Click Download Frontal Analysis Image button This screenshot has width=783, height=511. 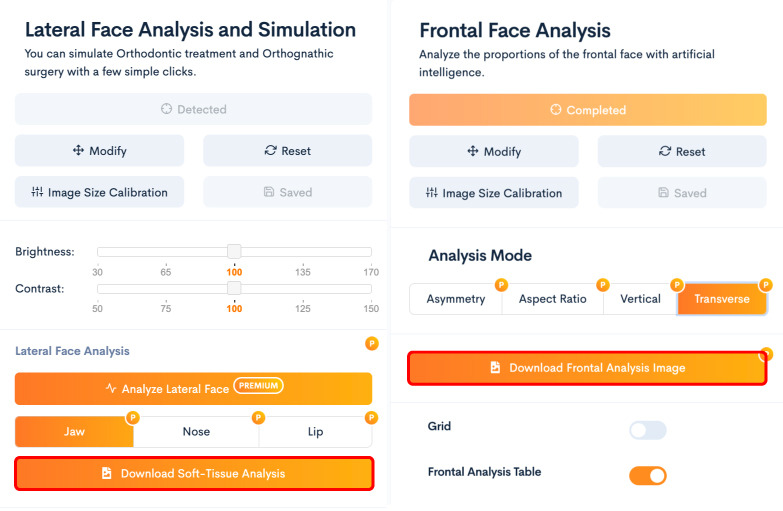click(587, 368)
